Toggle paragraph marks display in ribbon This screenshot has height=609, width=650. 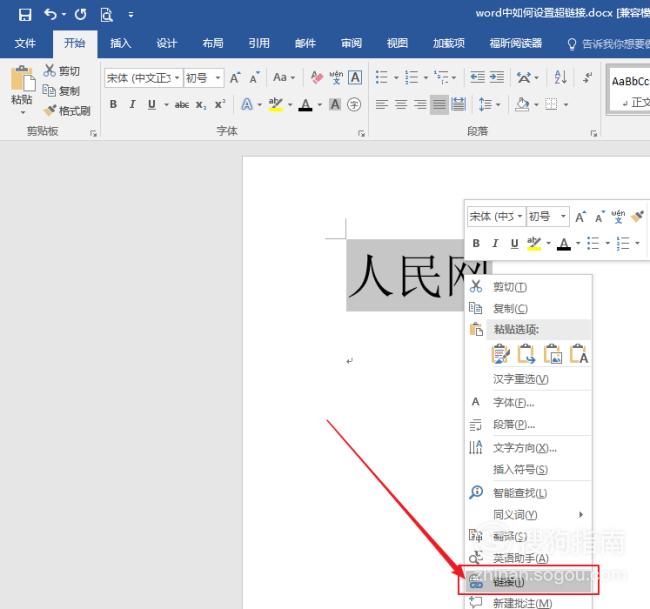[x=587, y=78]
